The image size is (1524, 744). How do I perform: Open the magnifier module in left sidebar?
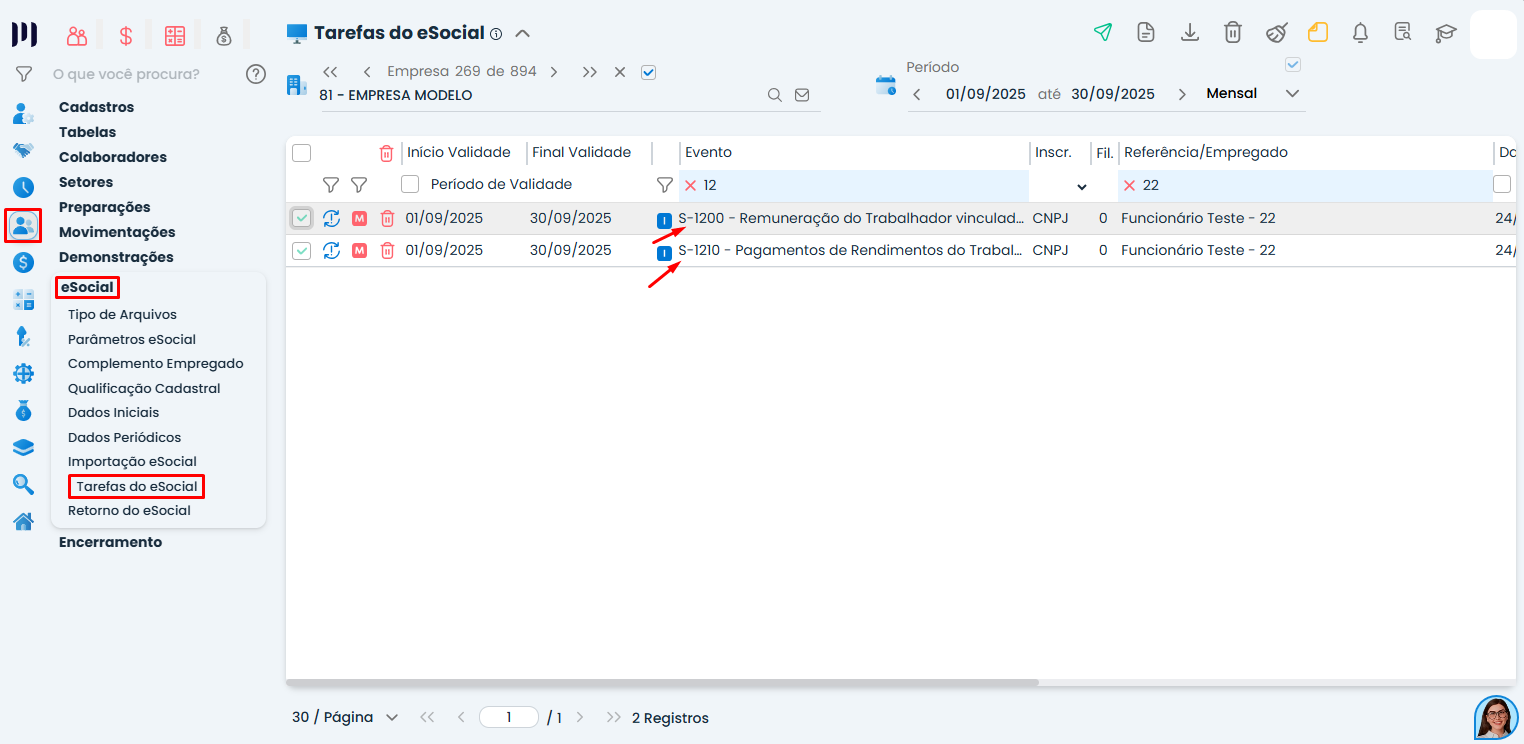click(x=23, y=484)
